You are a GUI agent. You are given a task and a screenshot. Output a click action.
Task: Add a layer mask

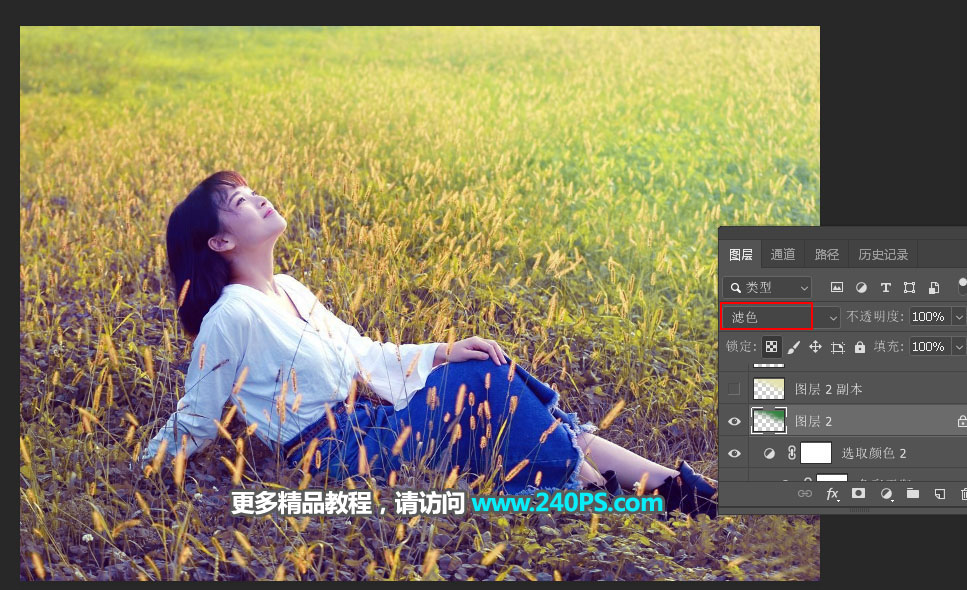(858, 493)
